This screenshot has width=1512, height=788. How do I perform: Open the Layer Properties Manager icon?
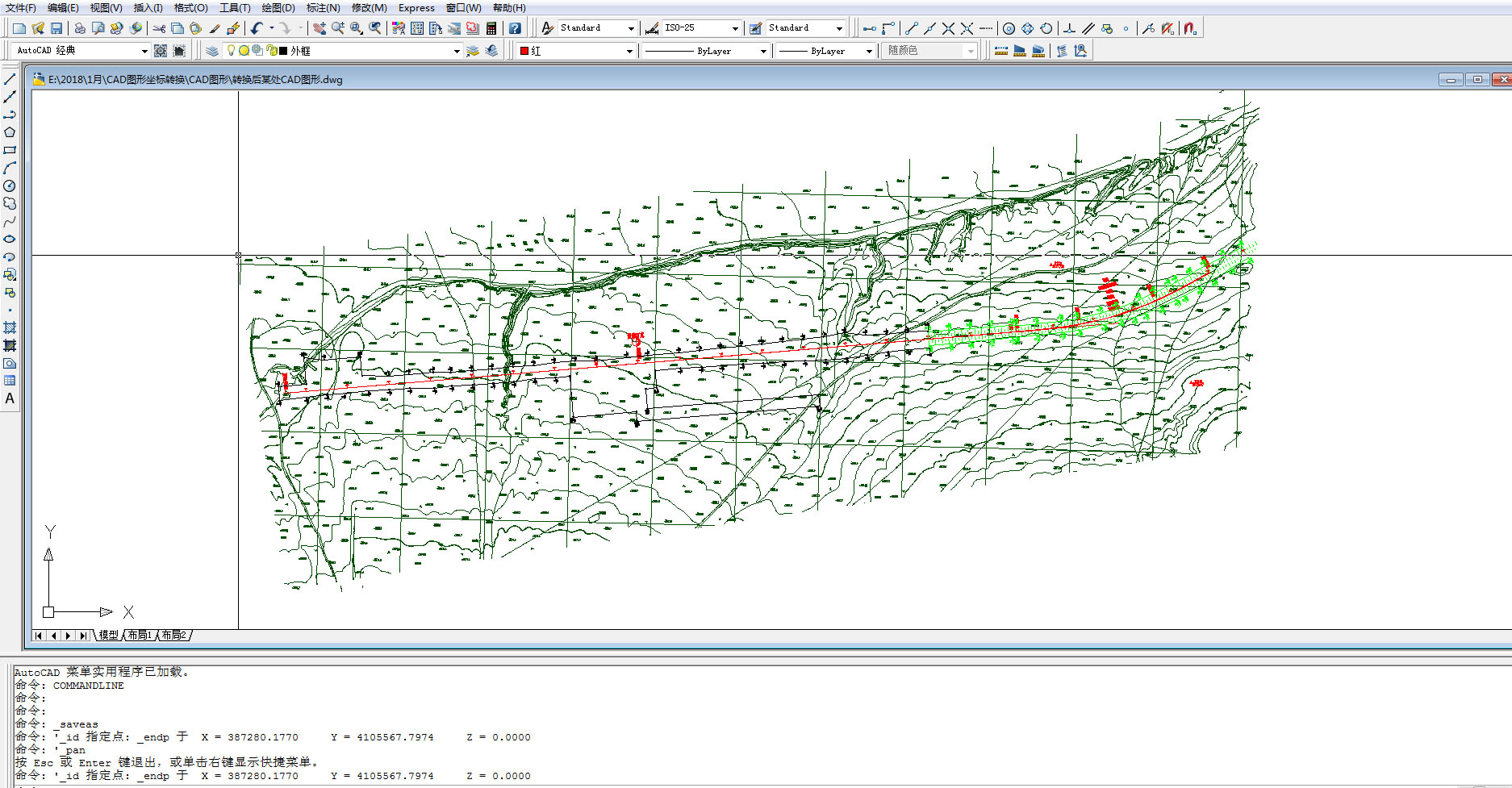[211, 51]
